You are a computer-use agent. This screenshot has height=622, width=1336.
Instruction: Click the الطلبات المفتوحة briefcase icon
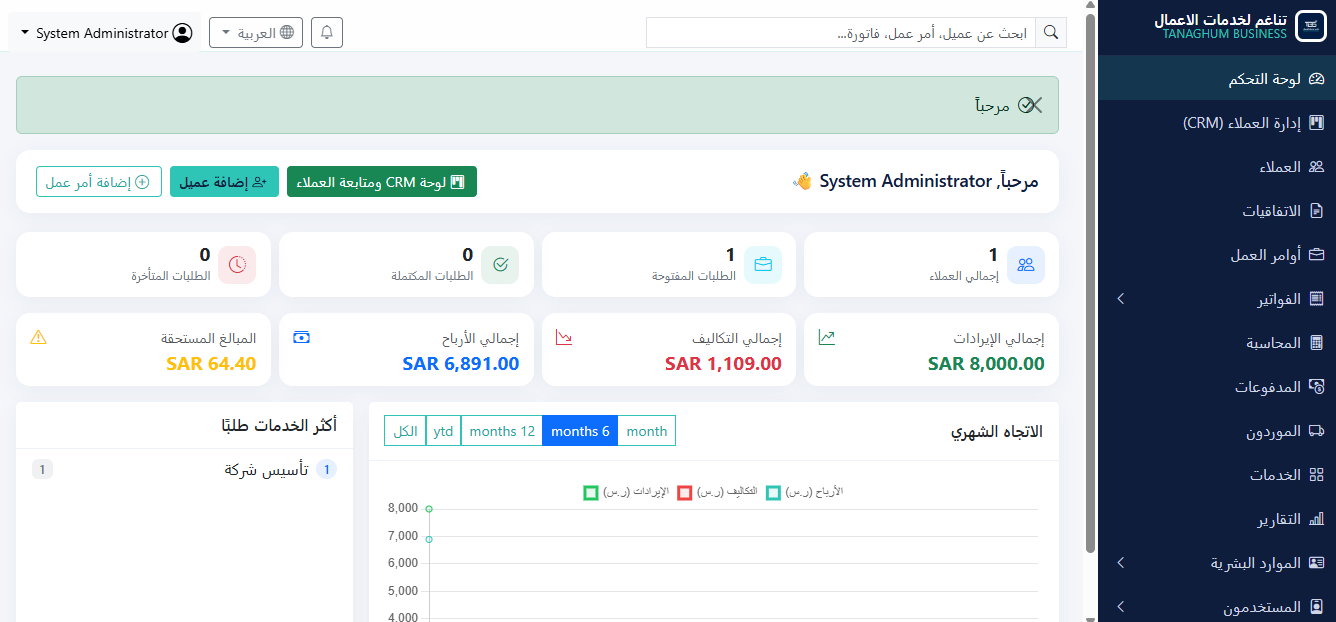point(763,265)
